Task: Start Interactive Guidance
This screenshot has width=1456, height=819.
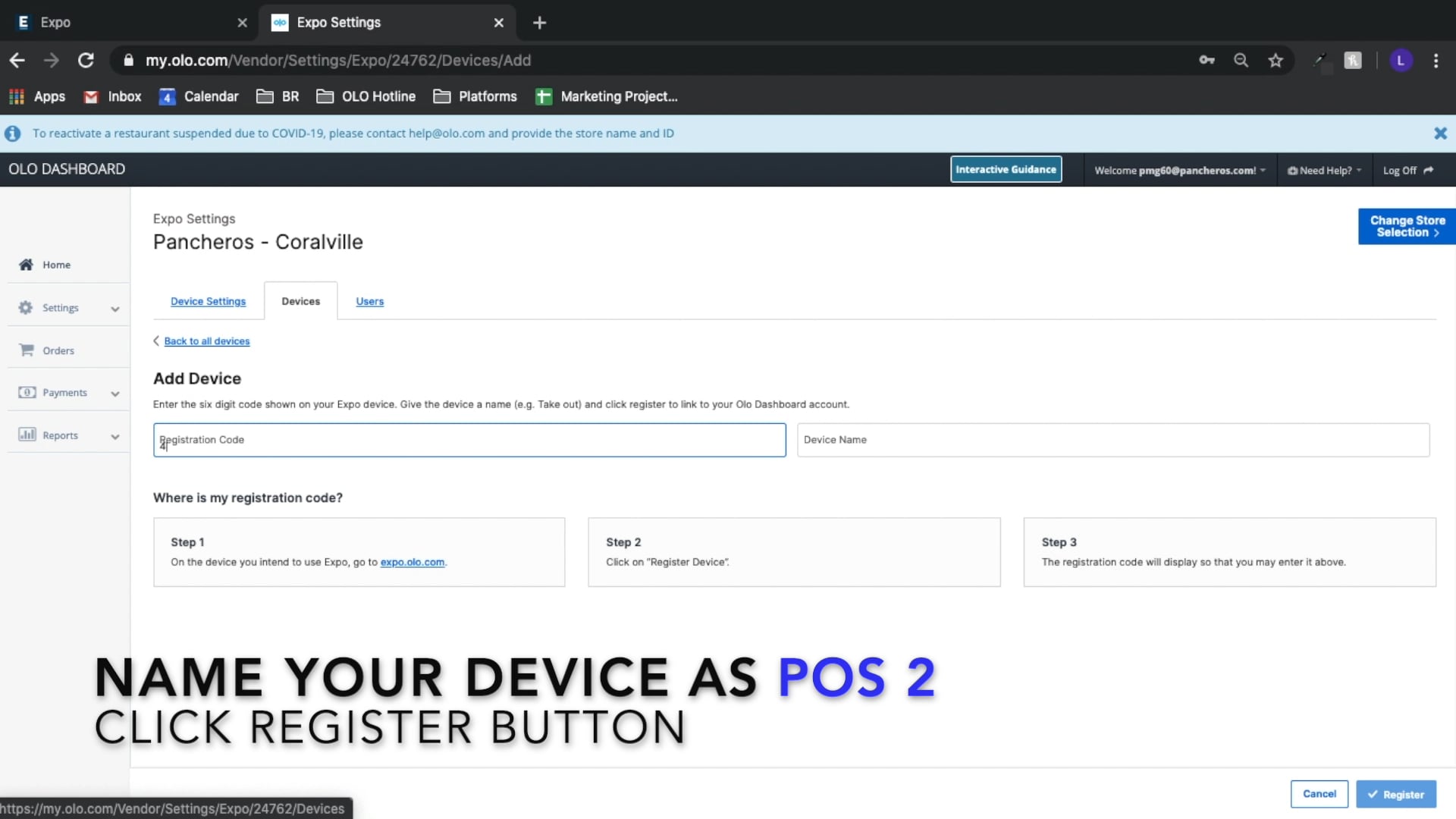Action: click(x=1006, y=170)
